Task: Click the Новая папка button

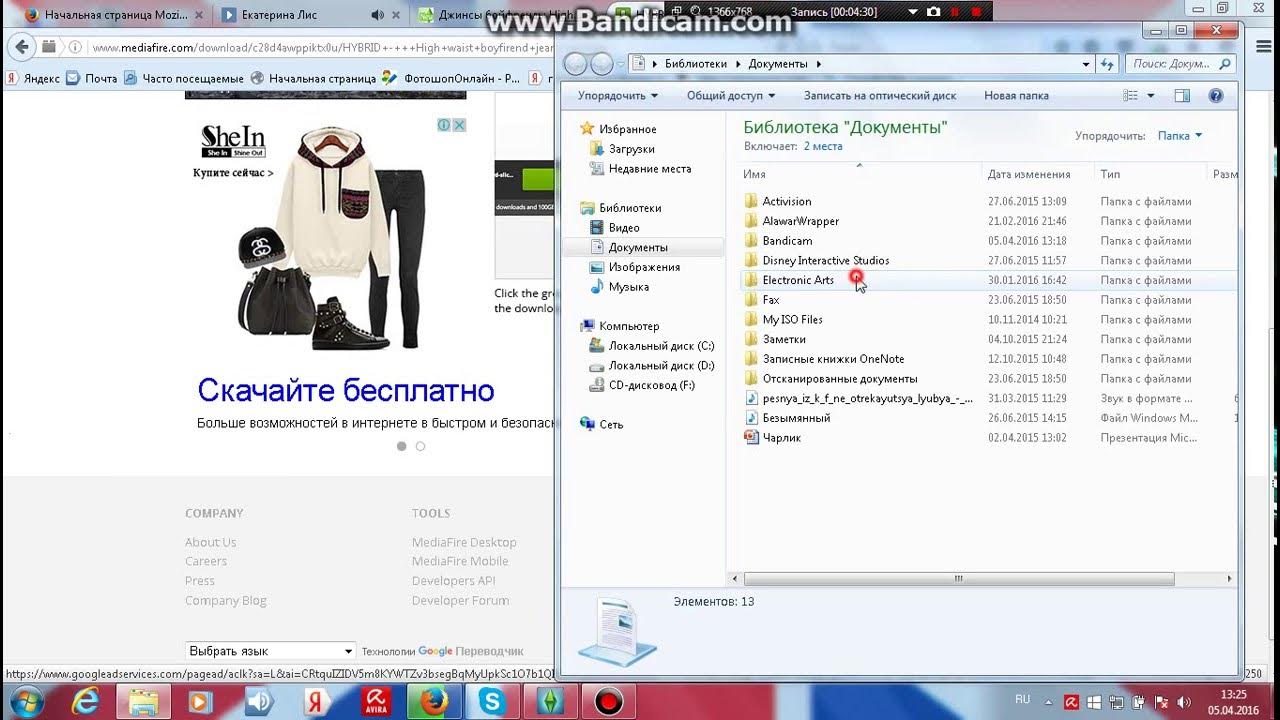Action: [x=1016, y=96]
